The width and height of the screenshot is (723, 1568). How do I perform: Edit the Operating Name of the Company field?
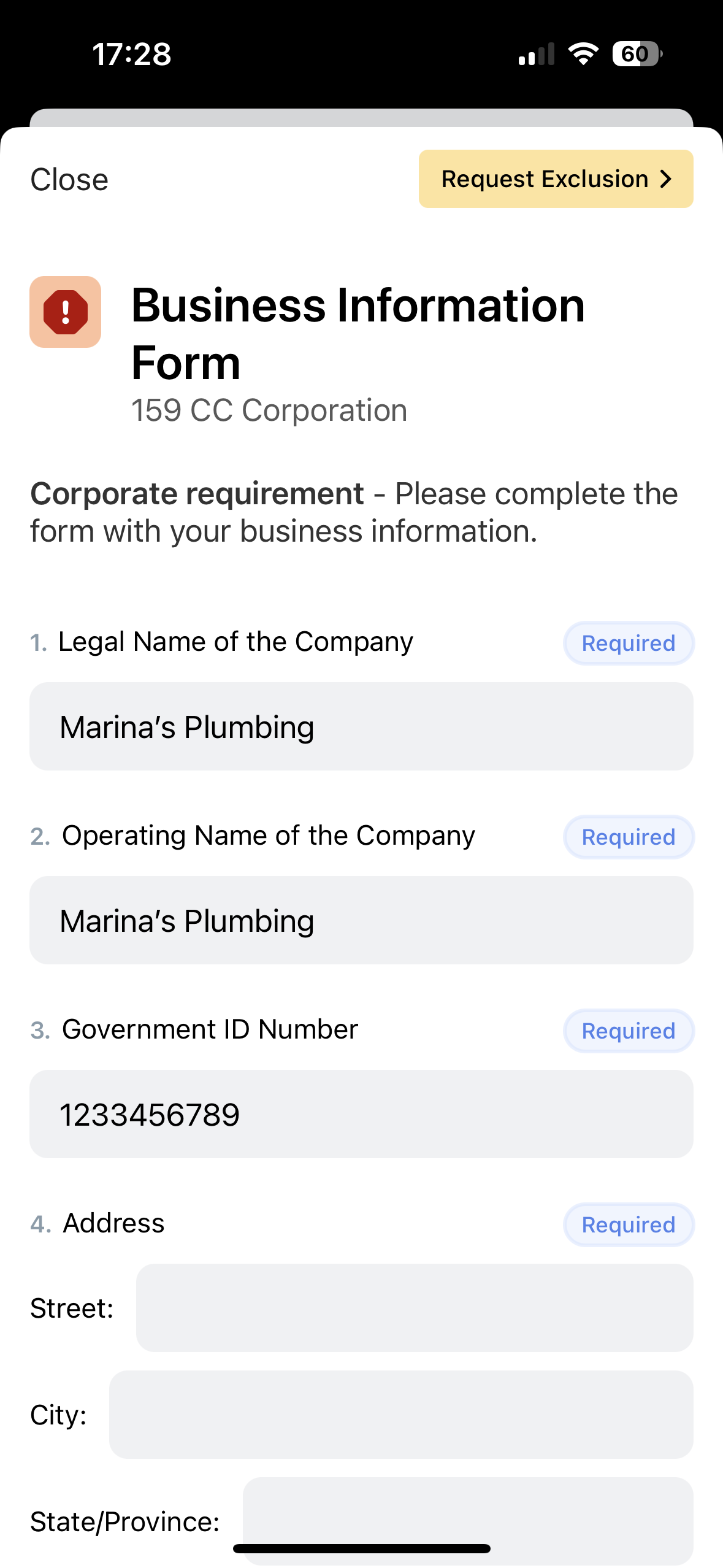pos(361,920)
